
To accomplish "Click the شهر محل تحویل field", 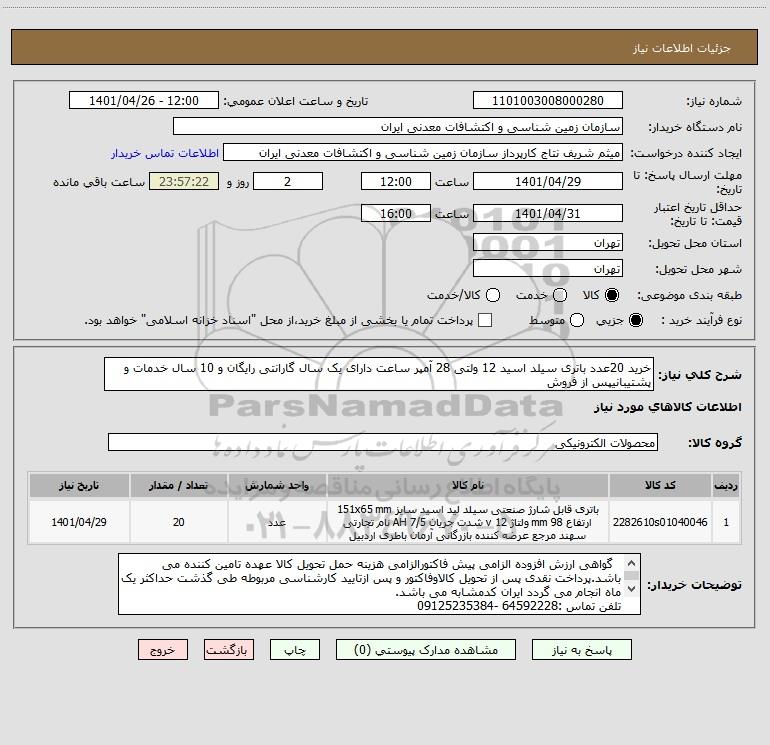I will coord(548,269).
